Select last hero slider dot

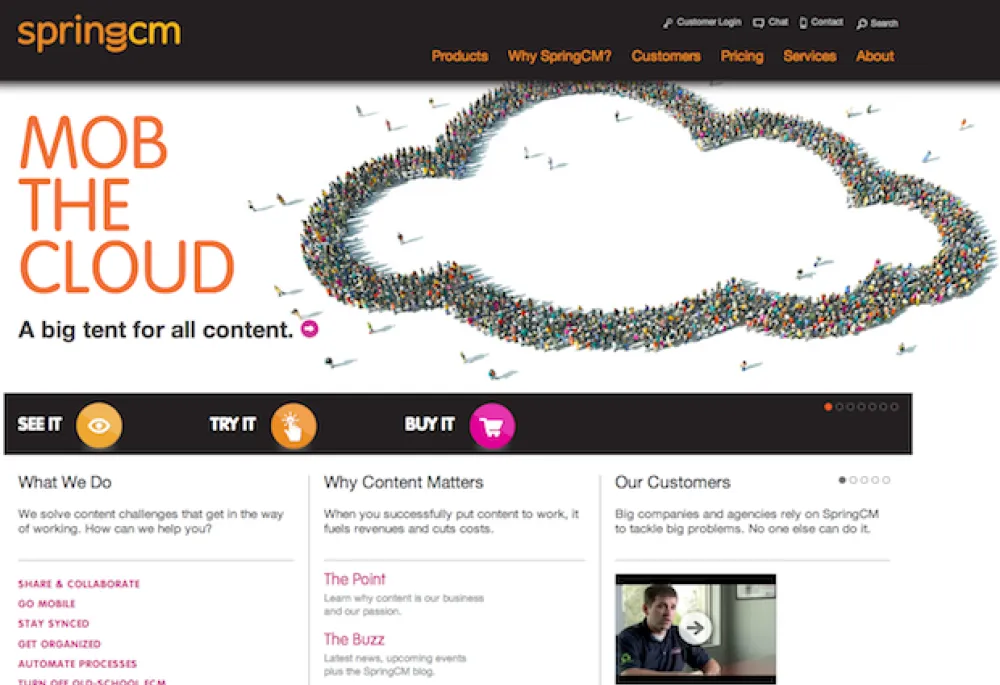(894, 407)
